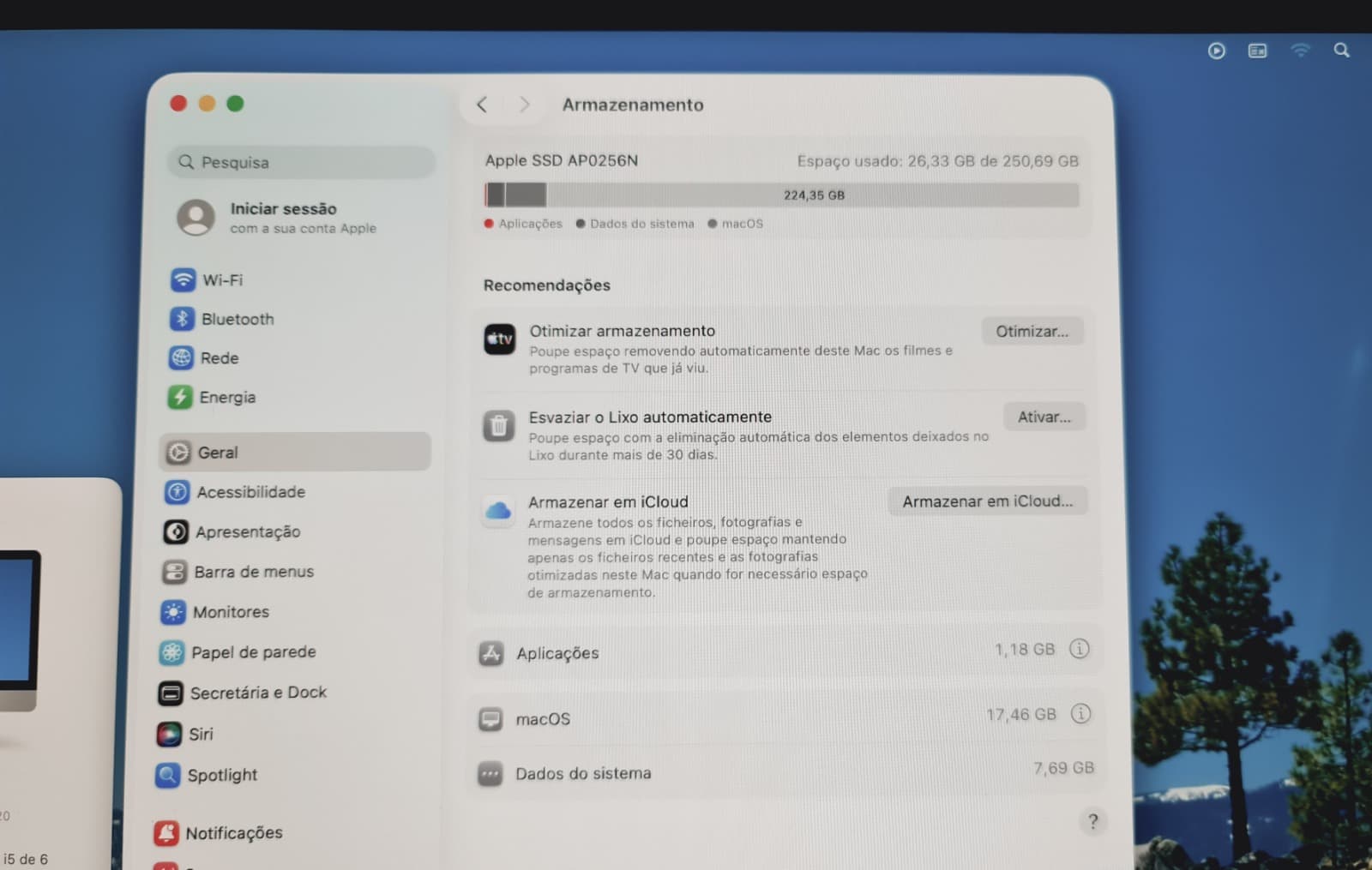The height and width of the screenshot is (870, 1372).
Task: Open Secretária e Dock settings
Action: point(242,693)
